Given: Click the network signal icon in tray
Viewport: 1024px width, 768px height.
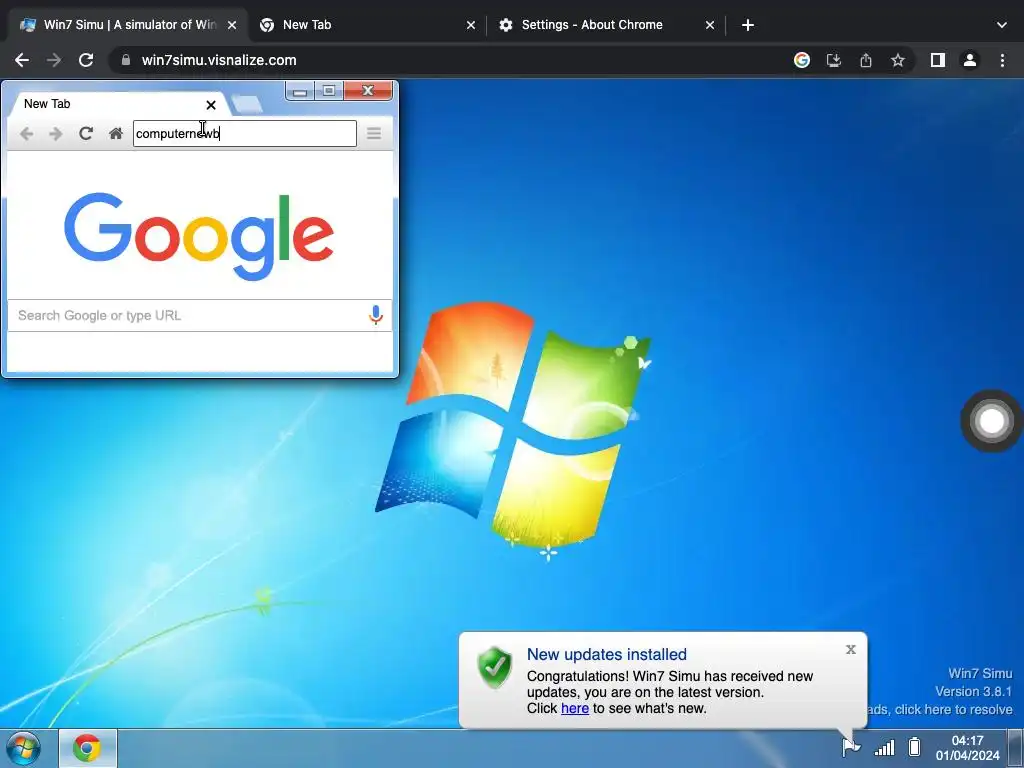Looking at the screenshot, I should [884, 747].
